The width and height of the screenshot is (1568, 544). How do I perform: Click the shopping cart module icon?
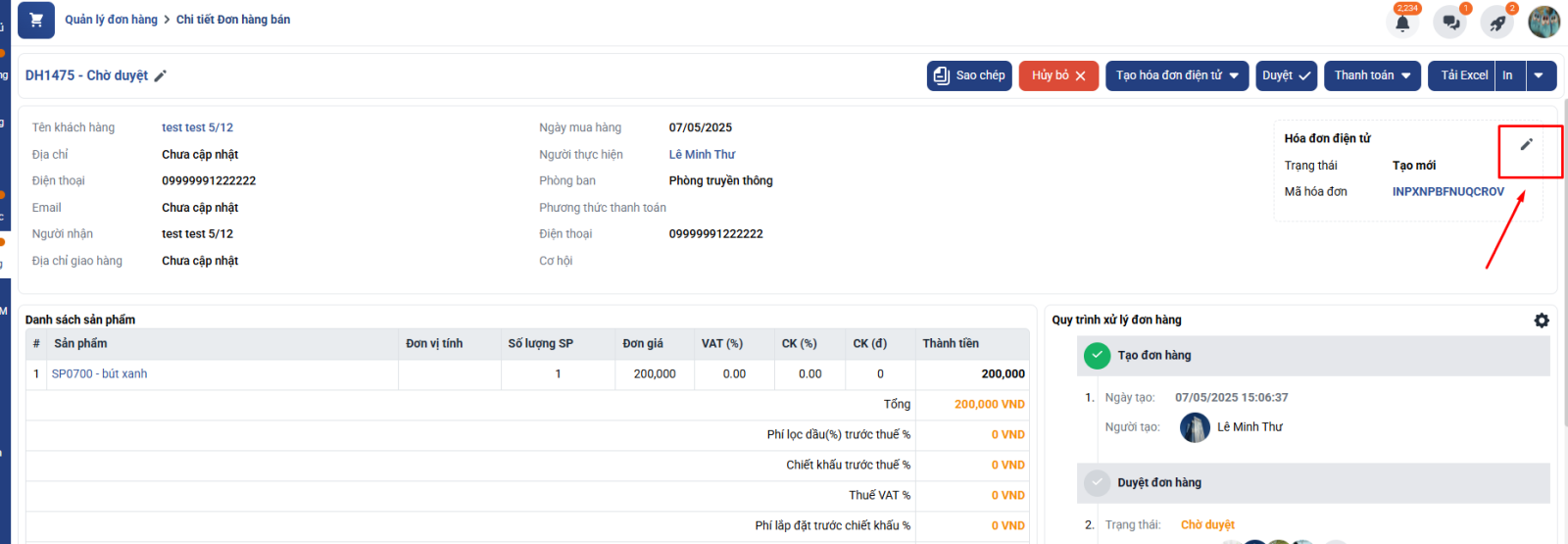(36, 20)
